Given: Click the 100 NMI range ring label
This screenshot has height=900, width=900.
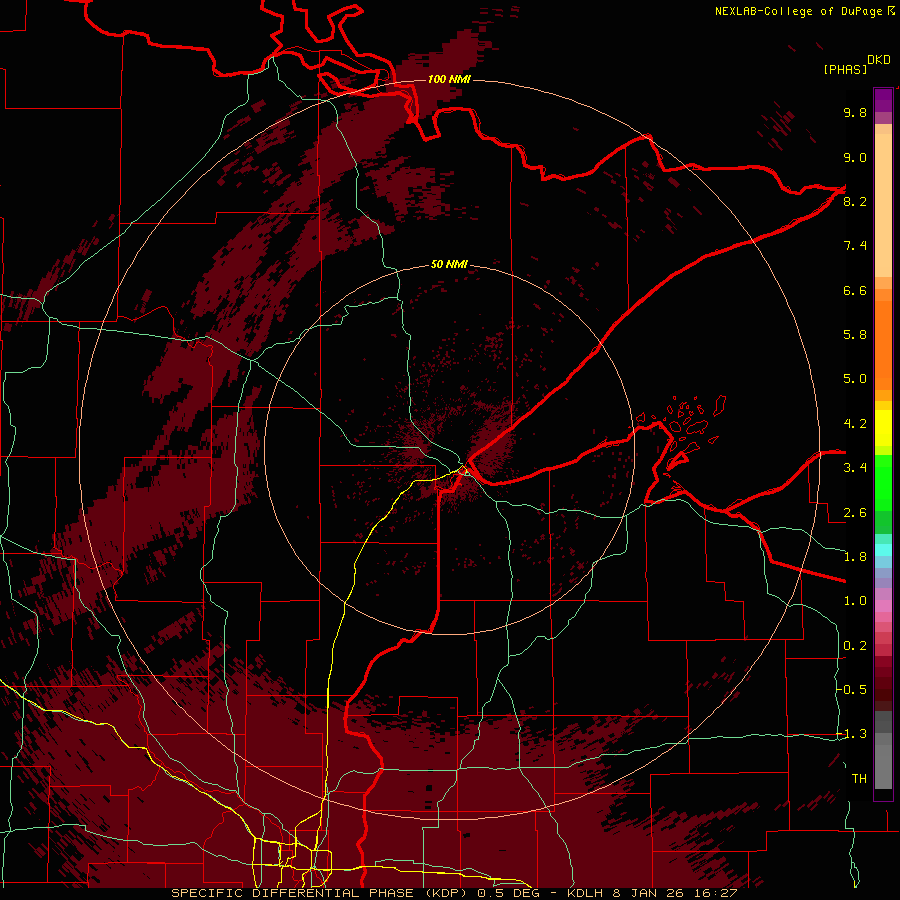Looking at the screenshot, I should pyautogui.click(x=449, y=79).
